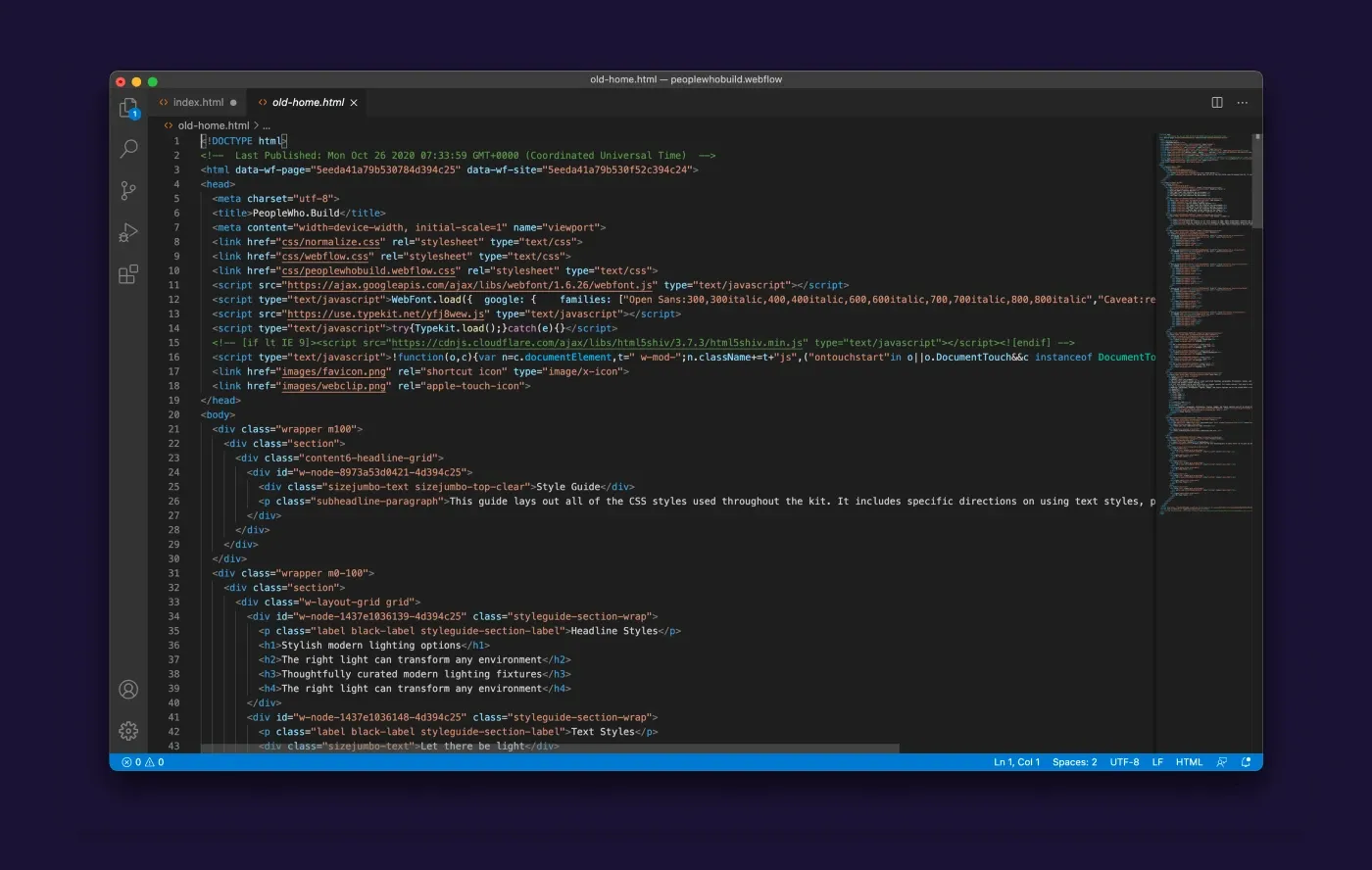Click "Stylish modern lighting options" h1 text
This screenshot has width=1372, height=870.
tap(371, 646)
